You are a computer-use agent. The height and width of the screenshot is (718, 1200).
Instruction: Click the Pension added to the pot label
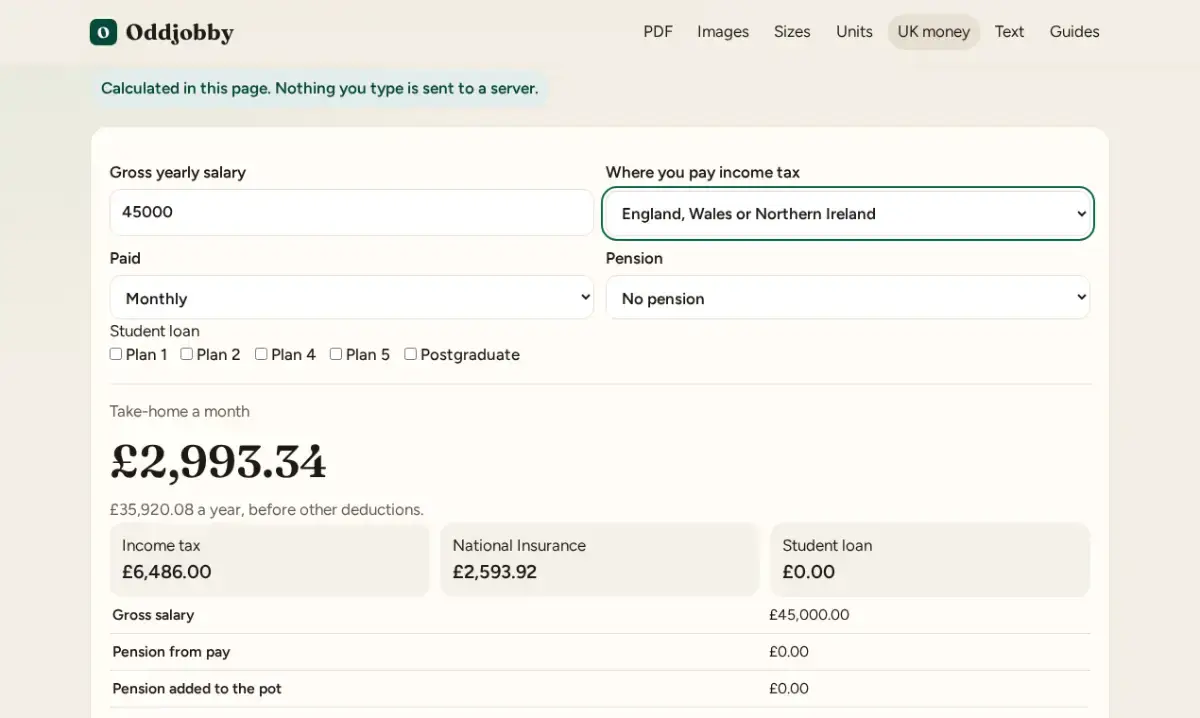point(197,689)
